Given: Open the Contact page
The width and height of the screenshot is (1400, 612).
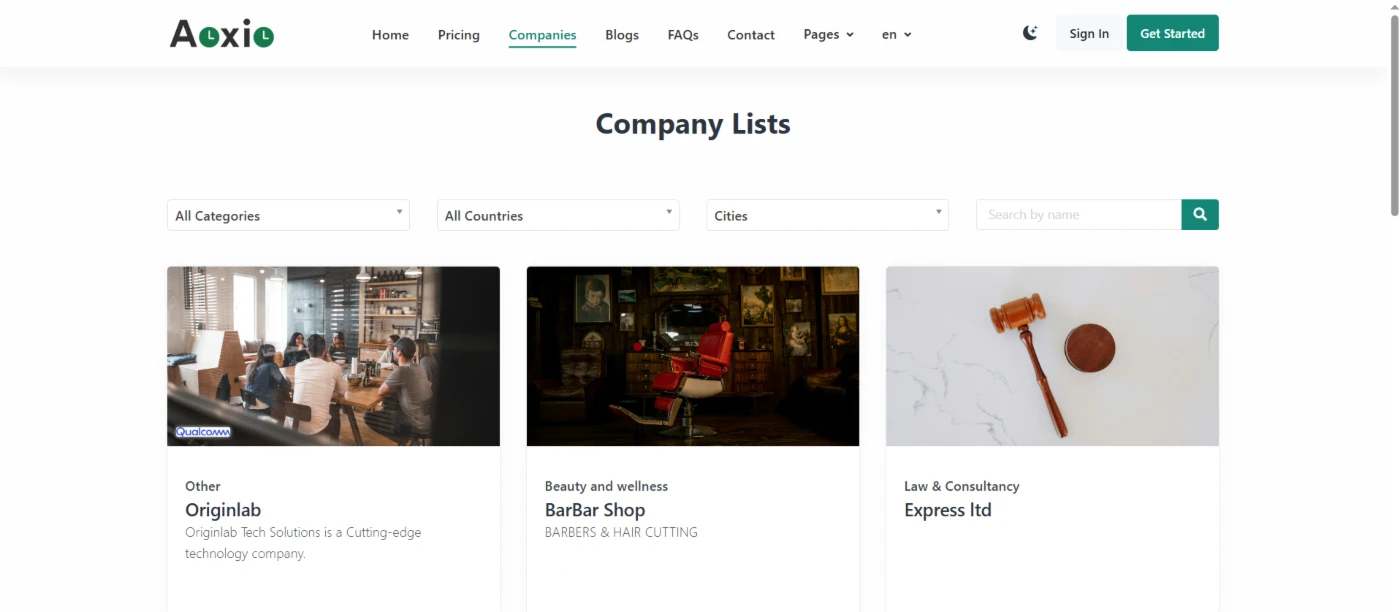Looking at the screenshot, I should pos(751,34).
